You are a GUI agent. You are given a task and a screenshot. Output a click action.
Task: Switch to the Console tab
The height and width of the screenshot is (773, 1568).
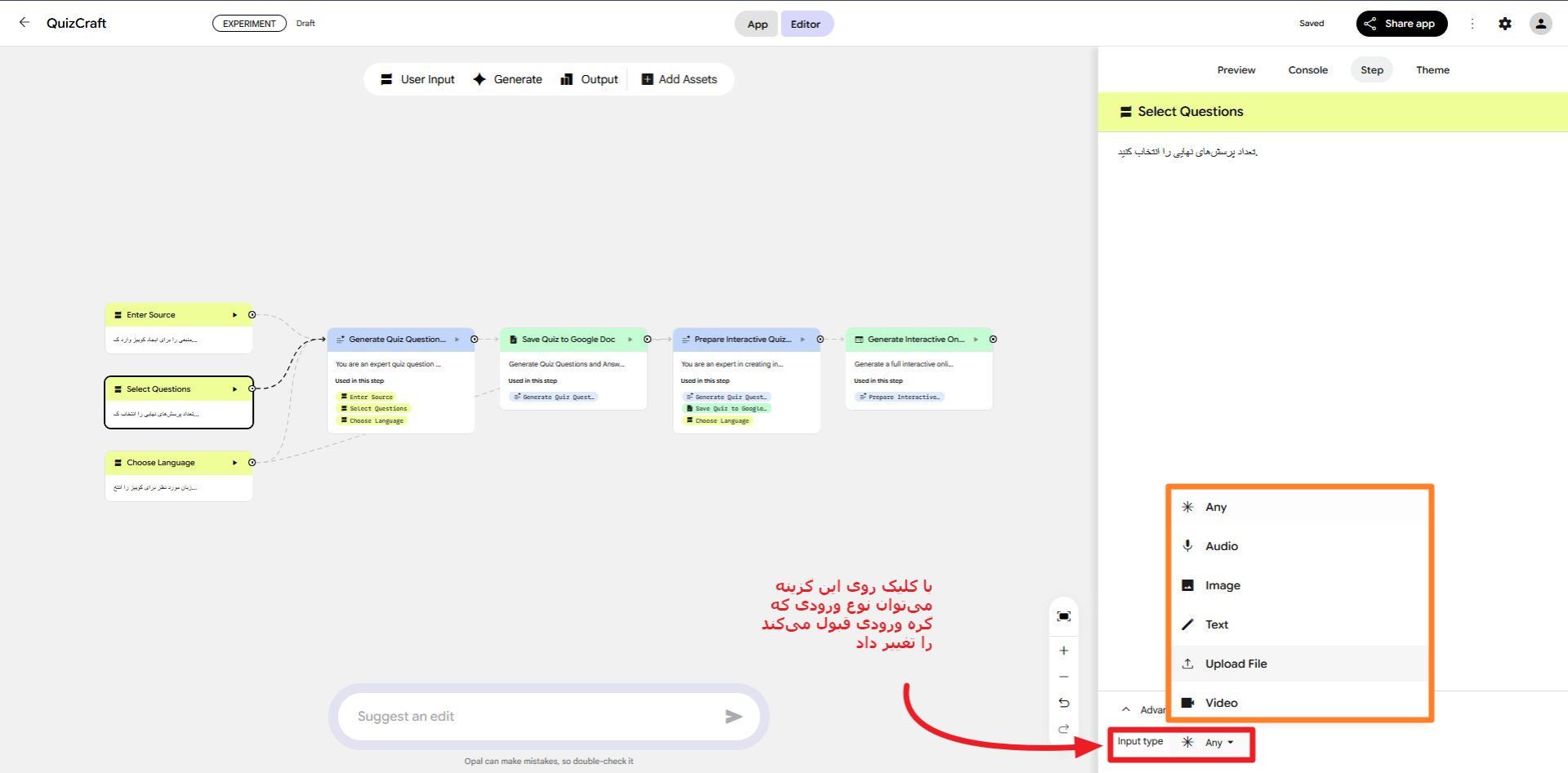coord(1307,69)
